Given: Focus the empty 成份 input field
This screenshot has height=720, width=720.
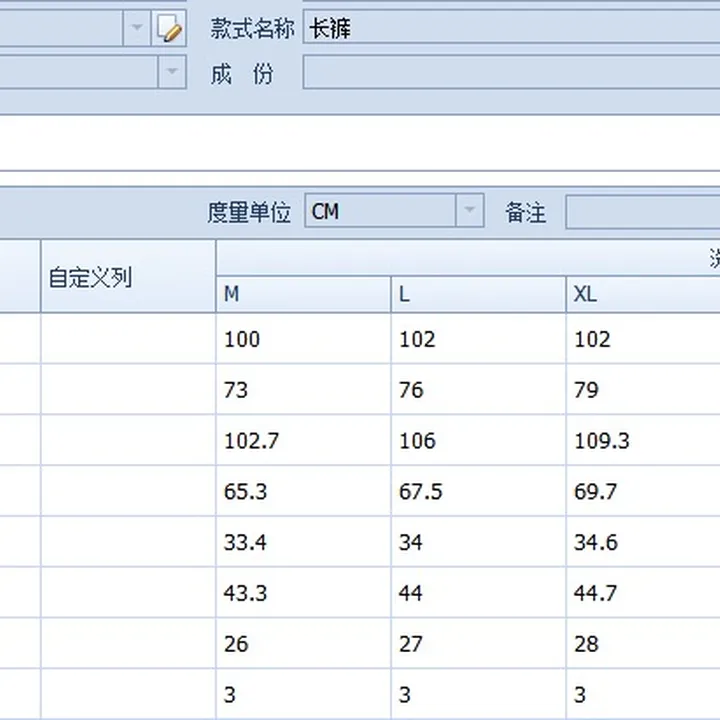Looking at the screenshot, I should 510,73.
